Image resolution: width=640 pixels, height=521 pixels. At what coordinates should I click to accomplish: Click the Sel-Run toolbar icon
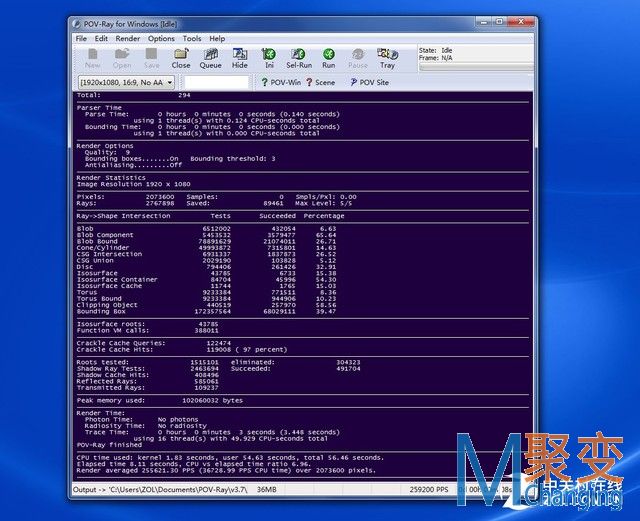[x=299, y=58]
